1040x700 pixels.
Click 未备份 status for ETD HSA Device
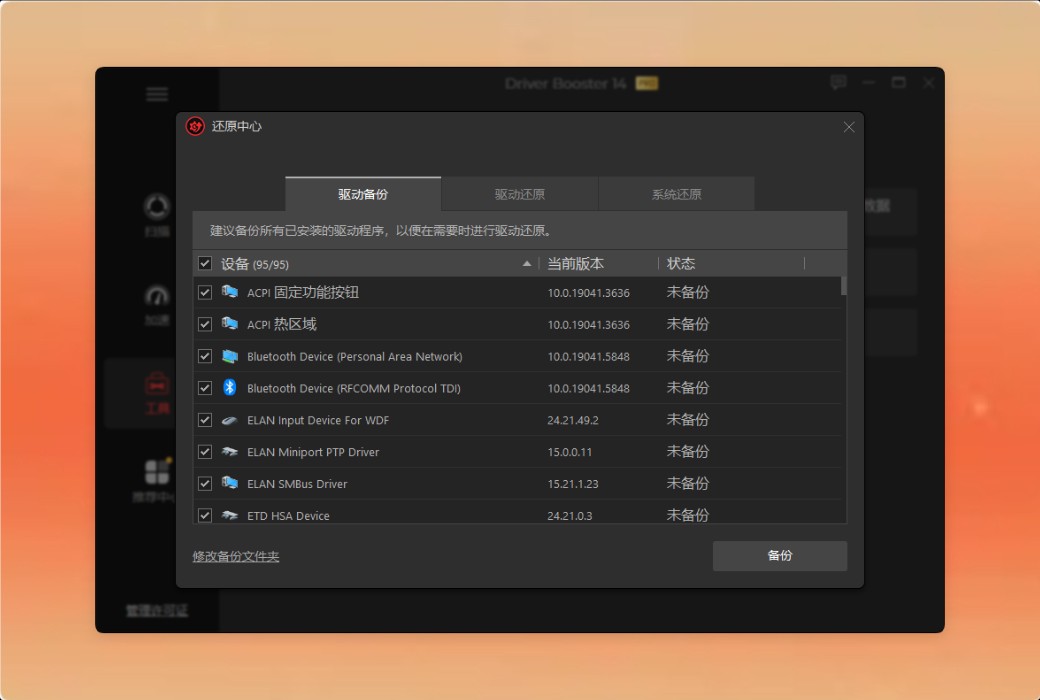687,515
